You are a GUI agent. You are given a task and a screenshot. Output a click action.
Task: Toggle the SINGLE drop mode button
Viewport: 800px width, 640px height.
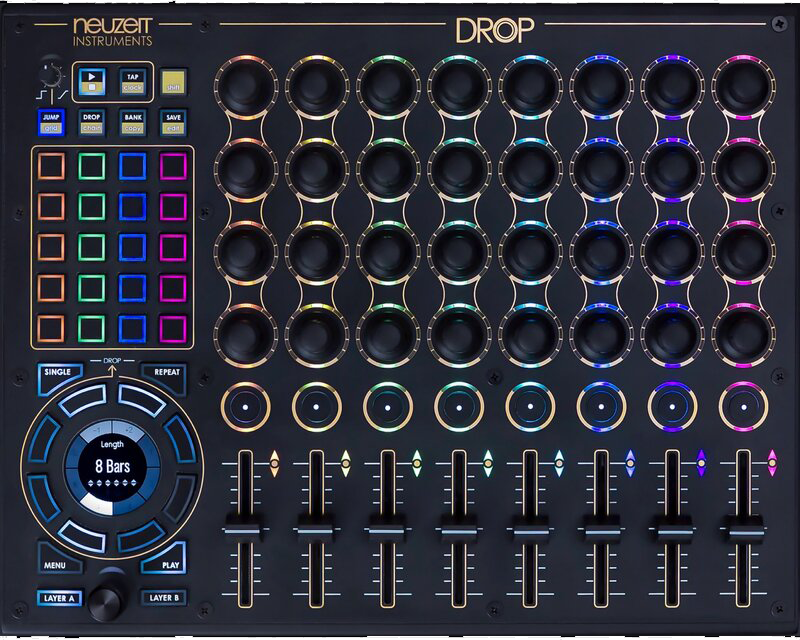(x=58, y=373)
